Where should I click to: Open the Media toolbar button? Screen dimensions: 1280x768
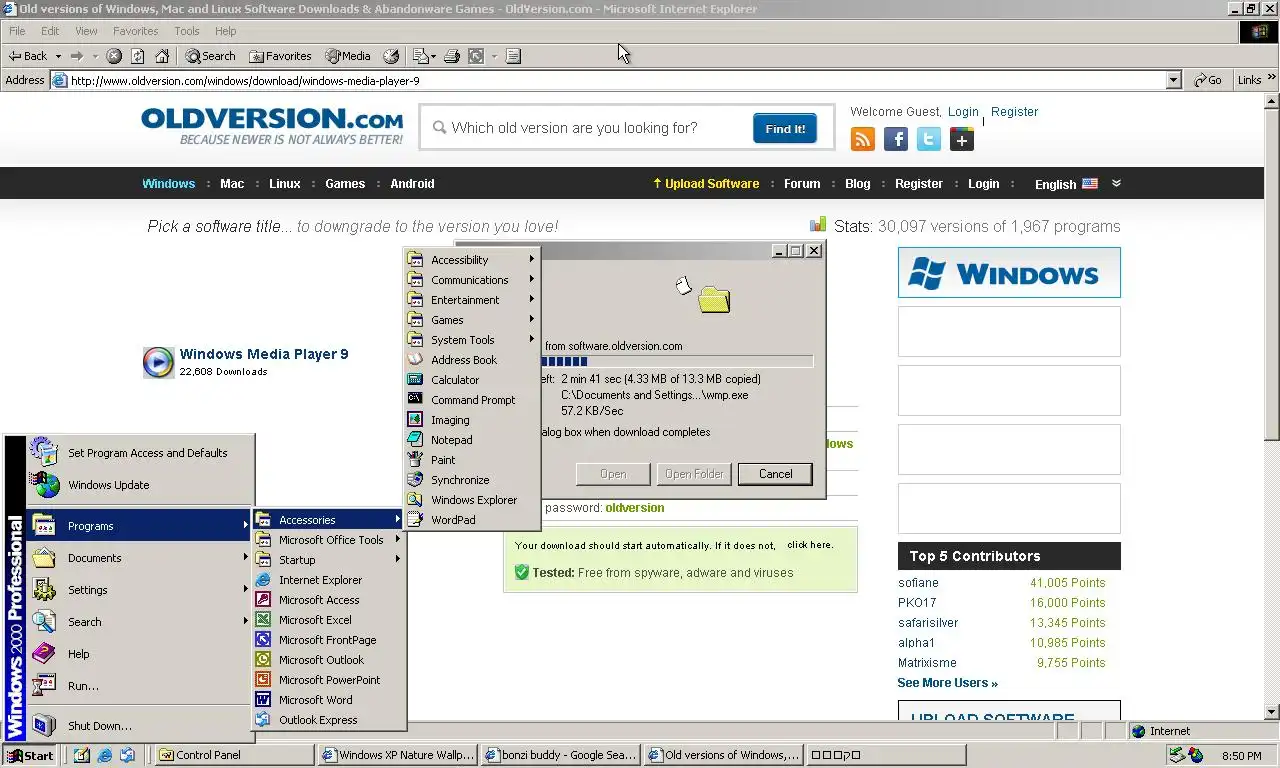click(x=347, y=56)
